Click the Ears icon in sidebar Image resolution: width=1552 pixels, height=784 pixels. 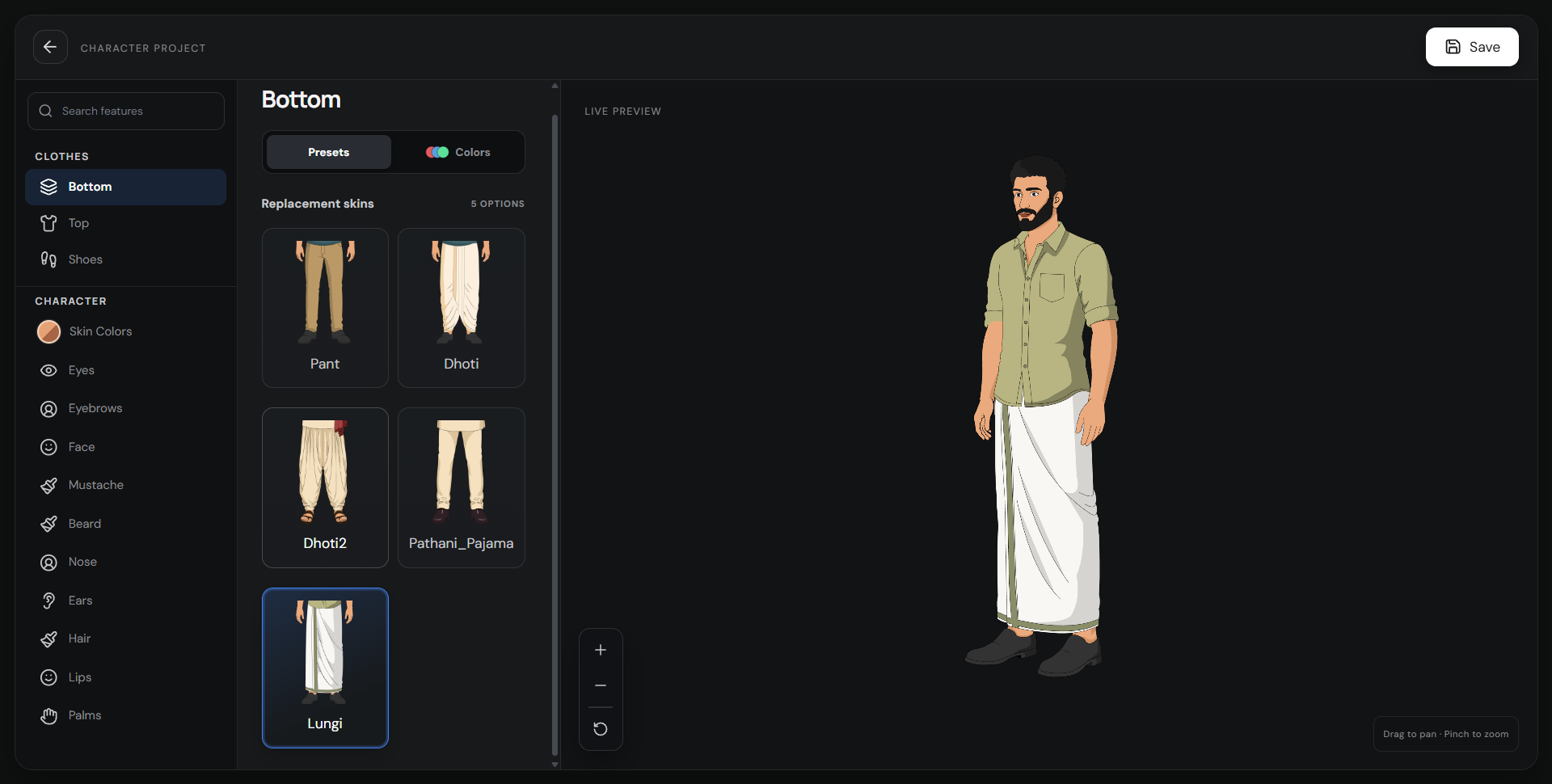tap(48, 601)
